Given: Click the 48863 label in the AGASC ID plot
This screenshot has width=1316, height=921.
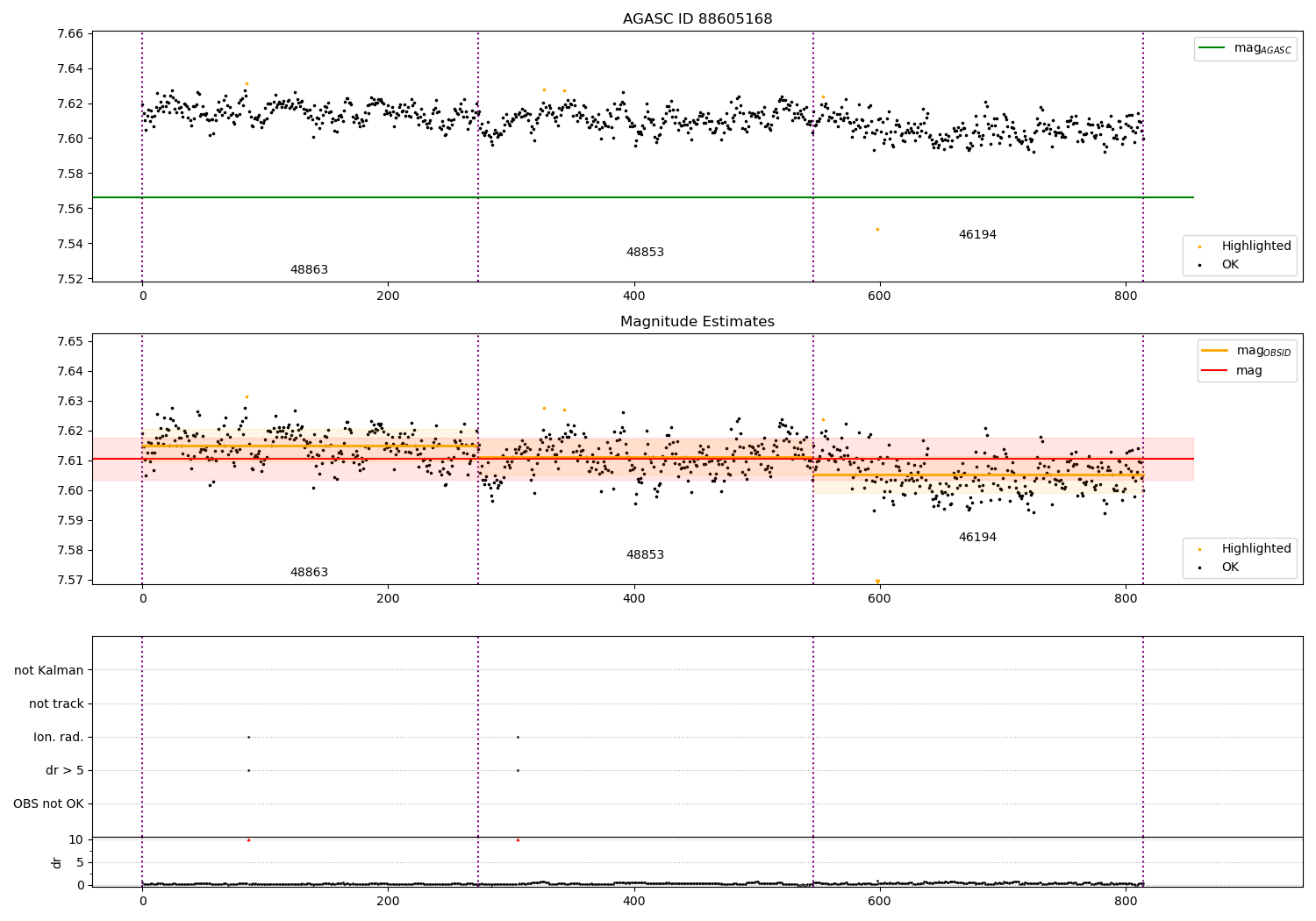Looking at the screenshot, I should coord(309,270).
